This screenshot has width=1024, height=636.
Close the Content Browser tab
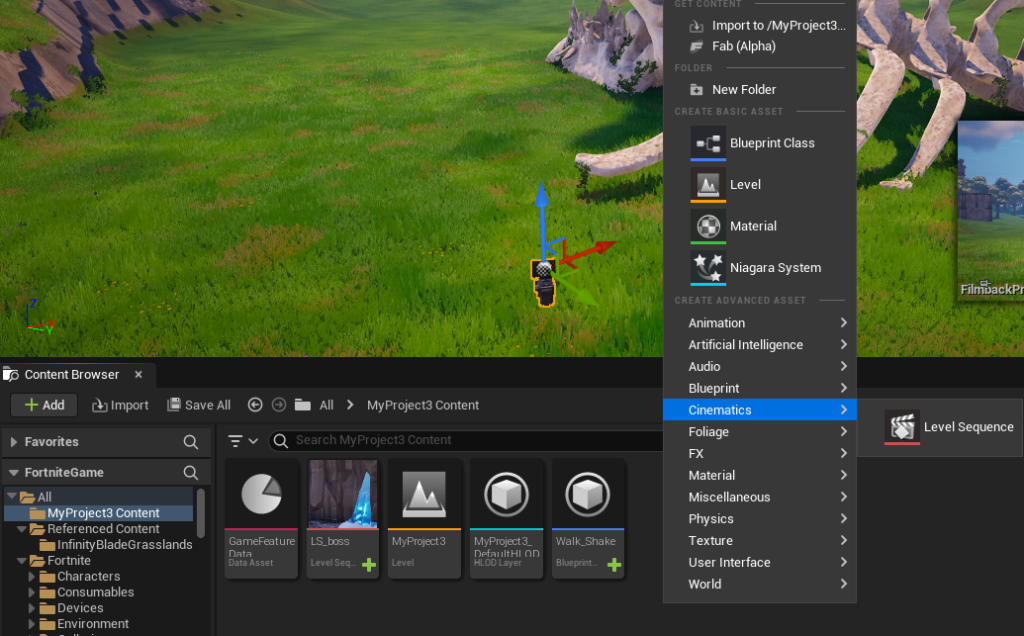[138, 374]
